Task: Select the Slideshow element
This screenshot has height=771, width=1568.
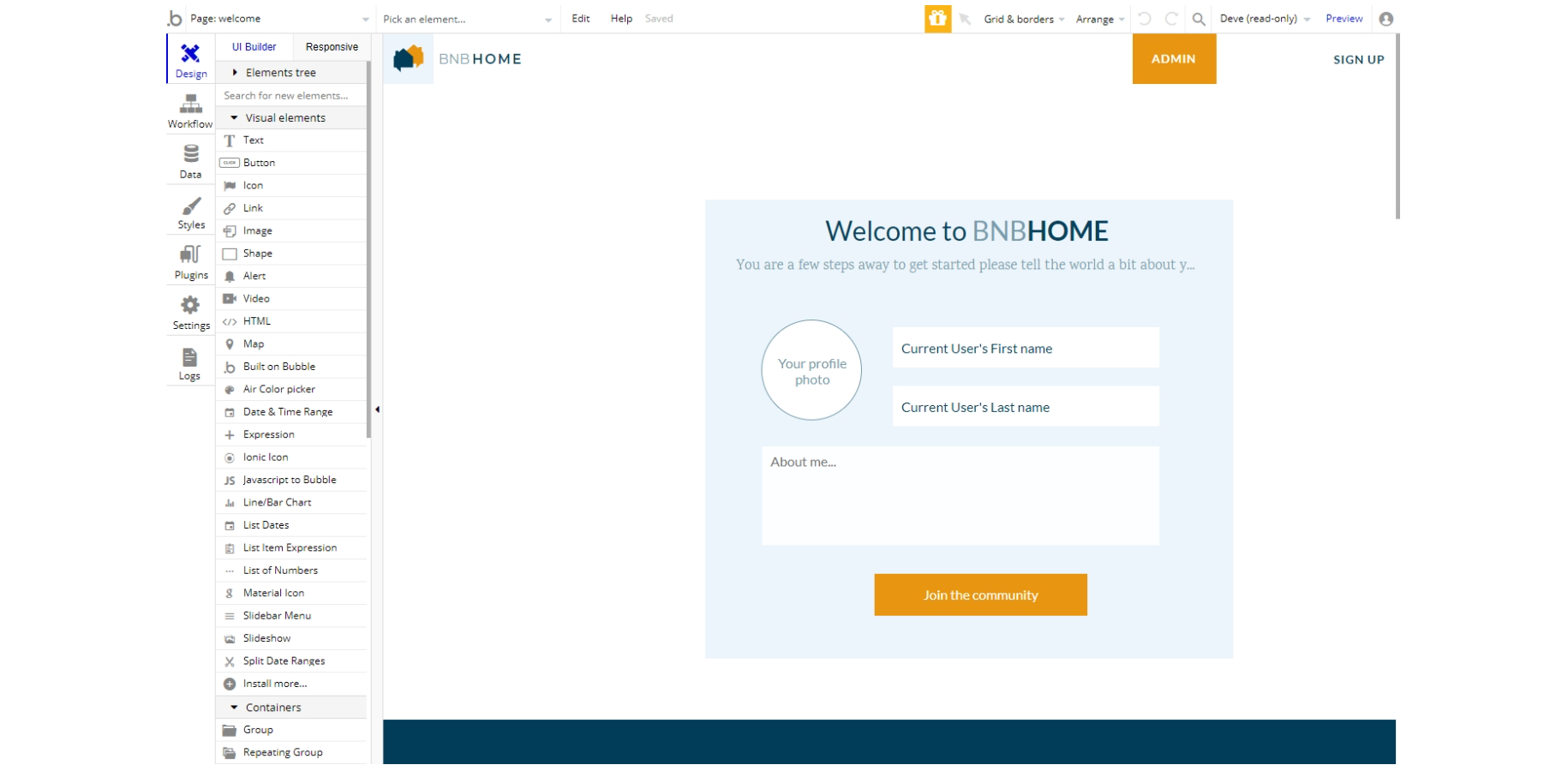Action: tap(291, 639)
